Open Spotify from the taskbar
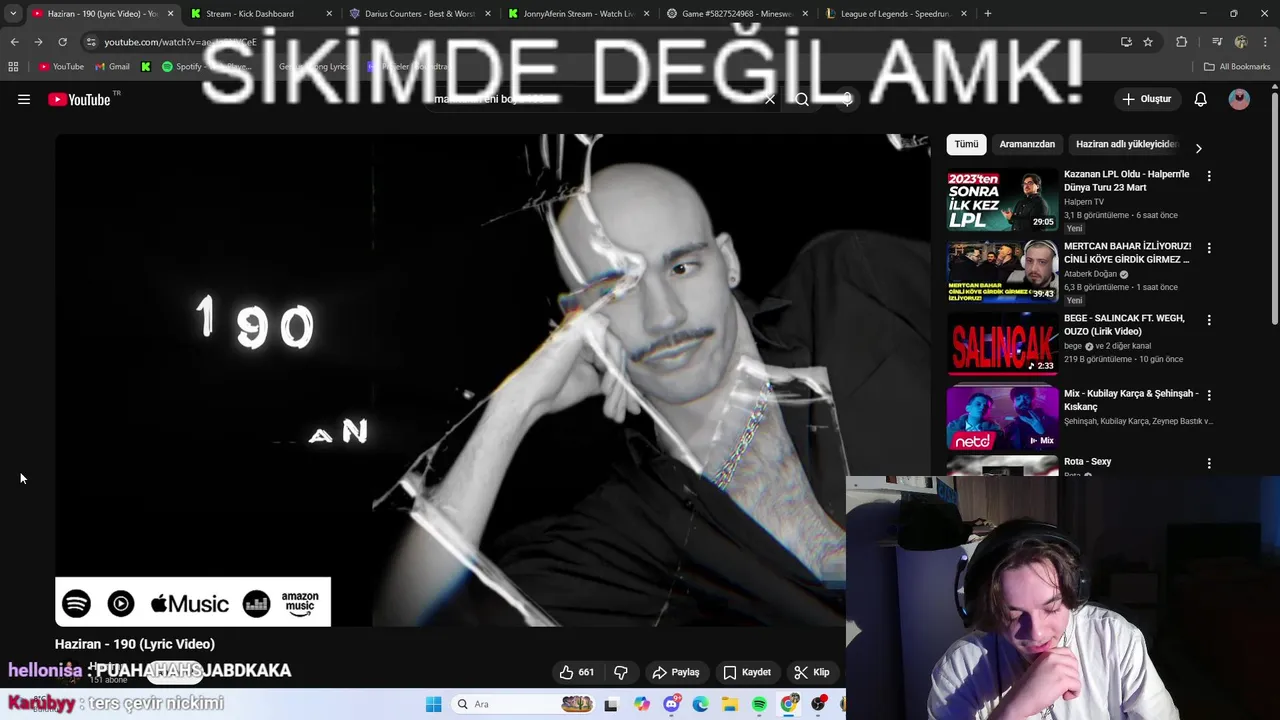This screenshot has width=1280, height=720. pyautogui.click(x=759, y=704)
